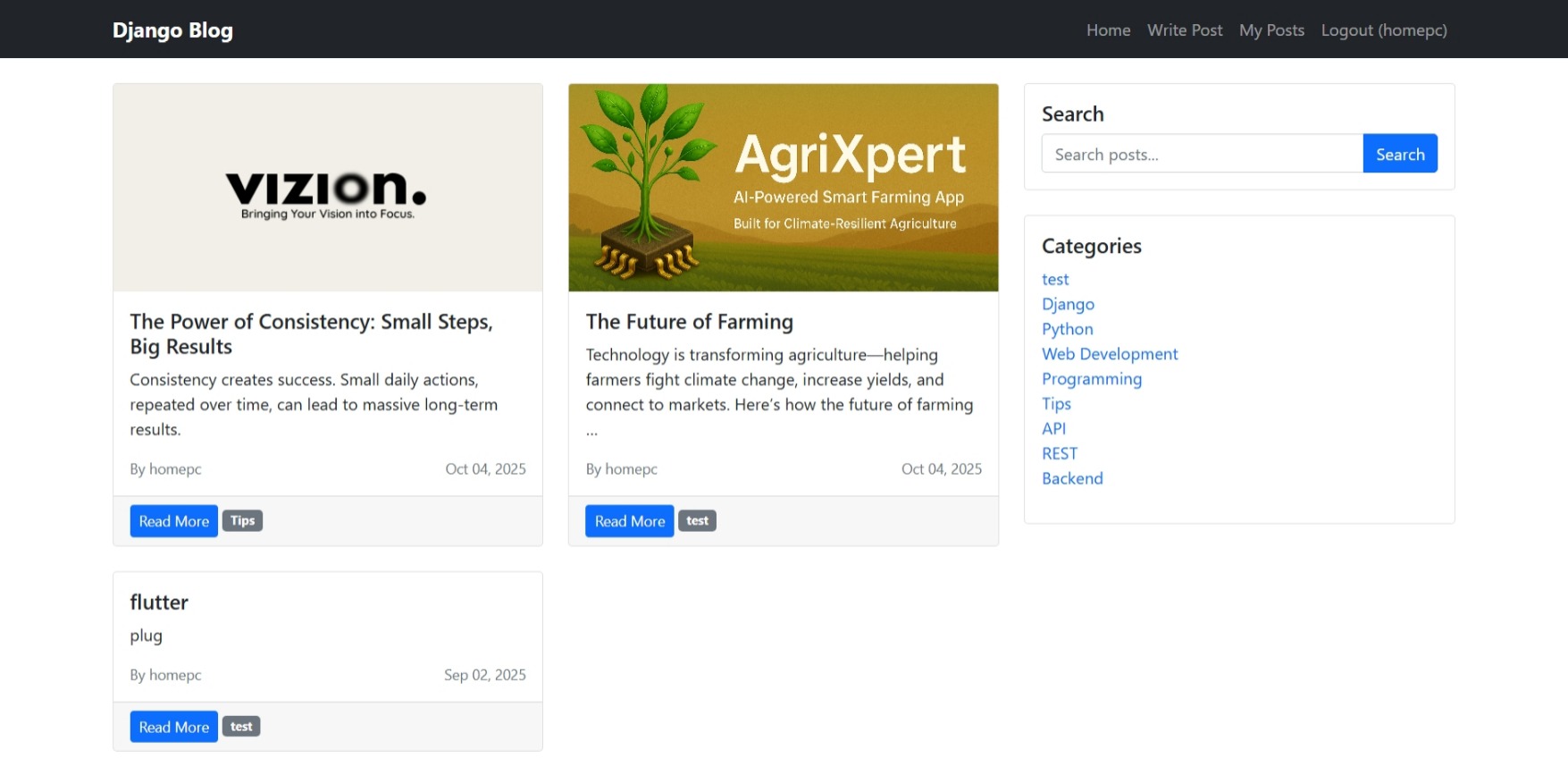Open My Posts in the navbar
This screenshot has width=1568, height=775.
pyautogui.click(x=1271, y=30)
